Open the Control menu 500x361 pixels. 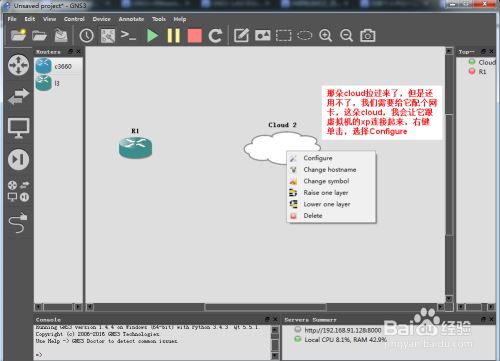coord(74,19)
